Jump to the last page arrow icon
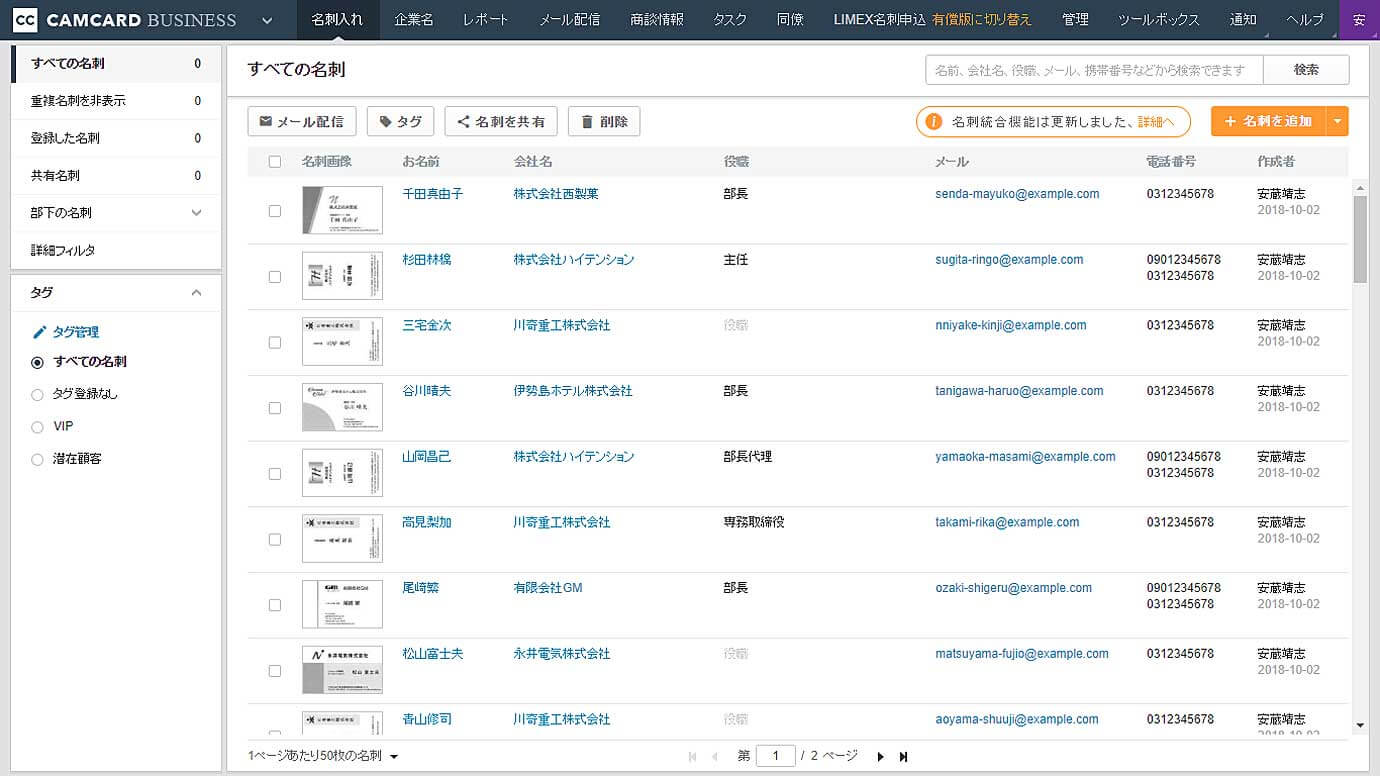 tap(904, 757)
